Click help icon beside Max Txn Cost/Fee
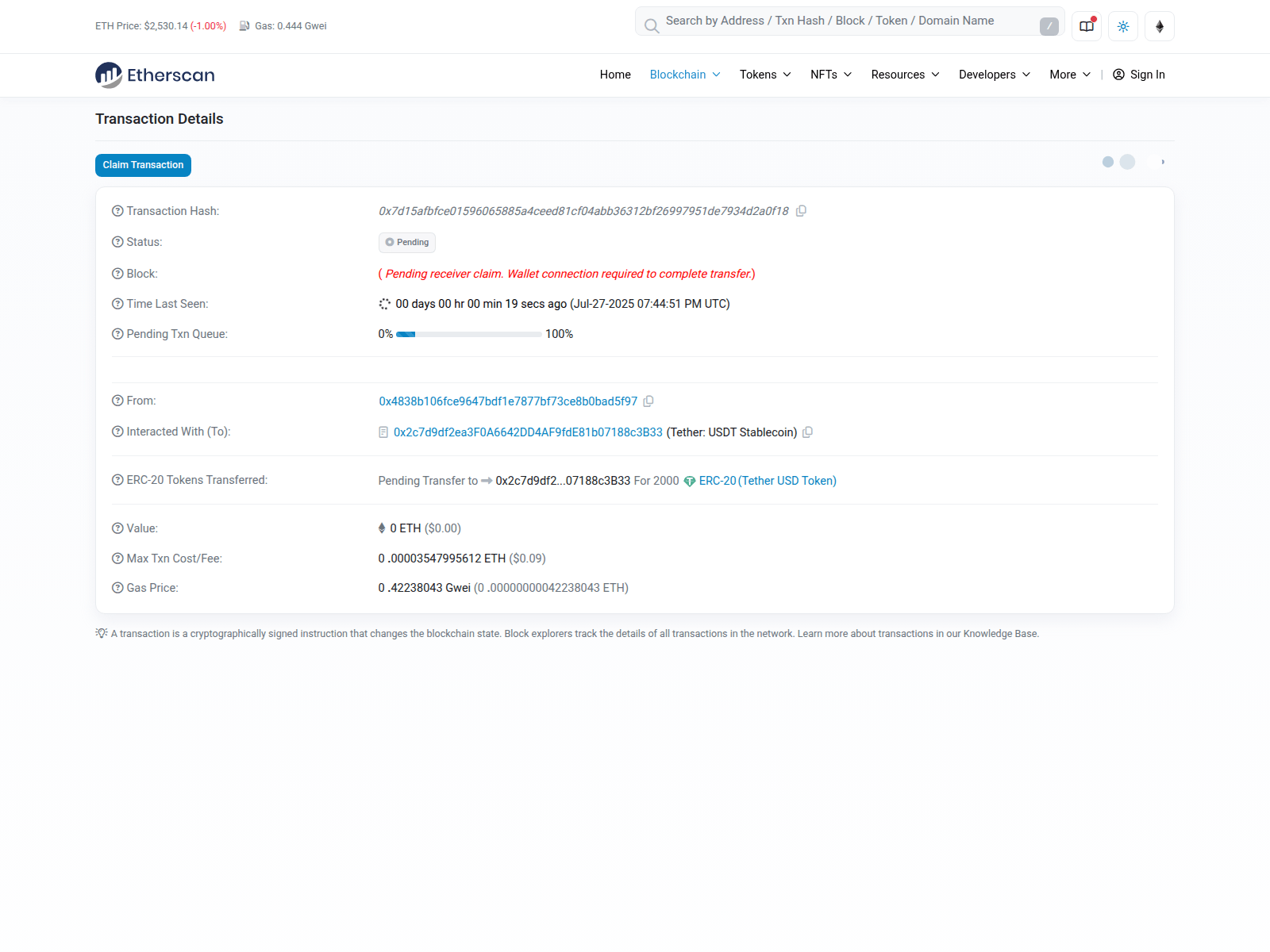 click(117, 559)
